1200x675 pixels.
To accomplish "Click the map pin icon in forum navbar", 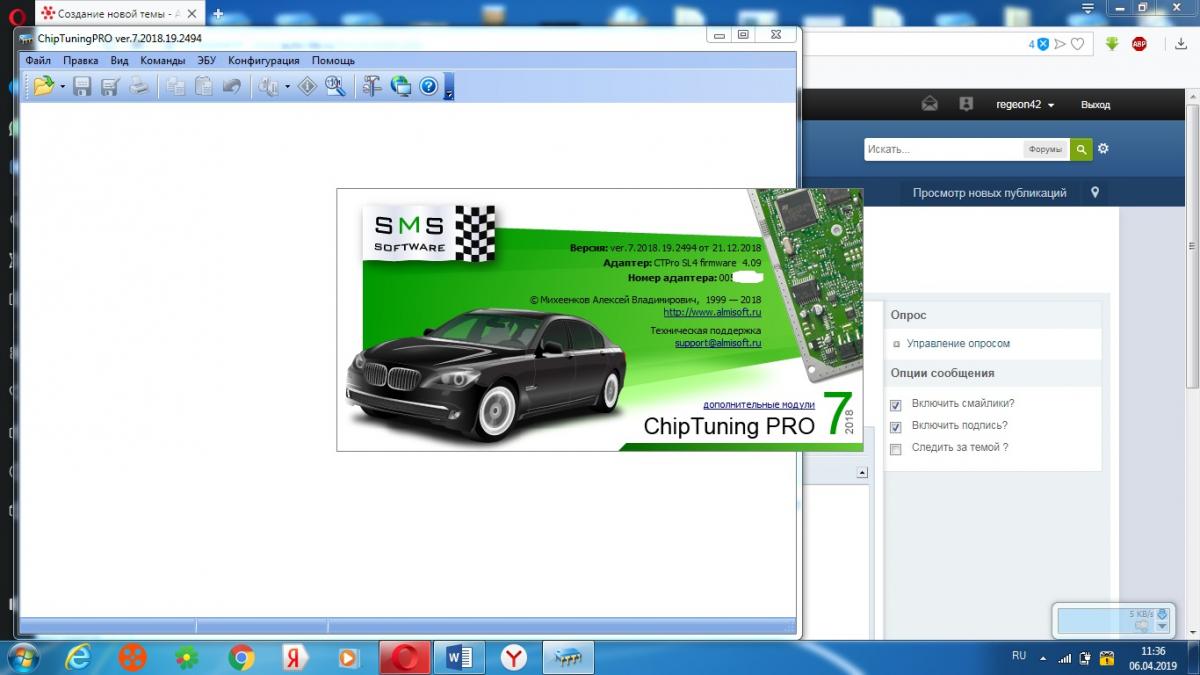I will 1095,192.
